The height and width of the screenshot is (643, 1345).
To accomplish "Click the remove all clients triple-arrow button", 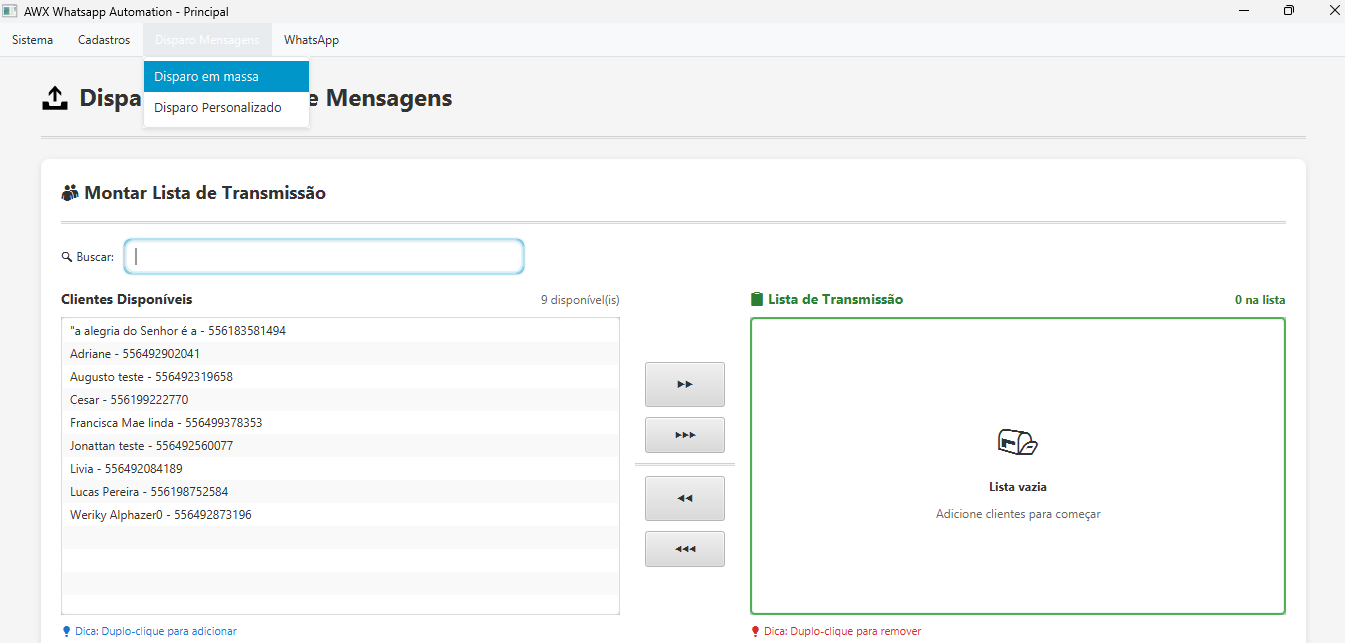I will [684, 549].
